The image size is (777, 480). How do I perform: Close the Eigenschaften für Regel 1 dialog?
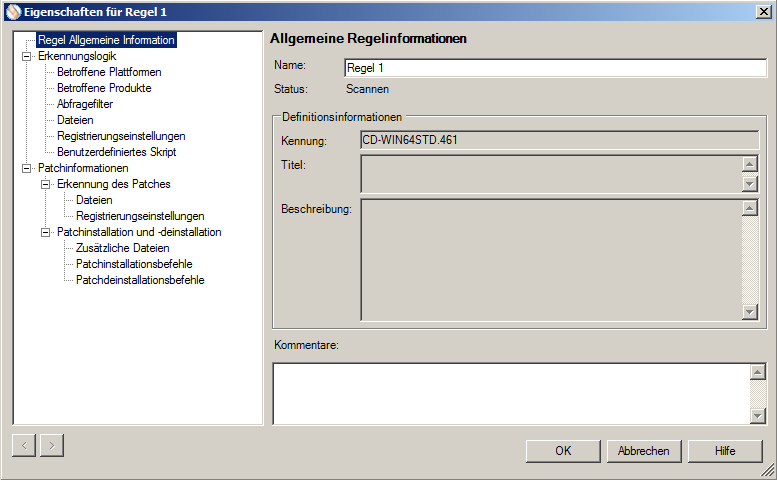coord(764,12)
